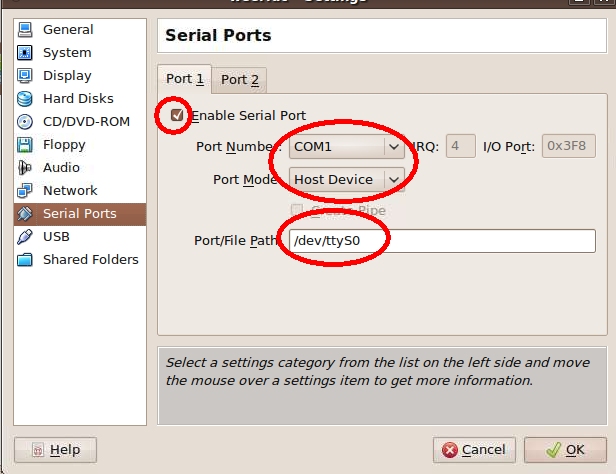Go to Shared Folders settings
Viewport: 616px width, 474px height.
point(80,260)
